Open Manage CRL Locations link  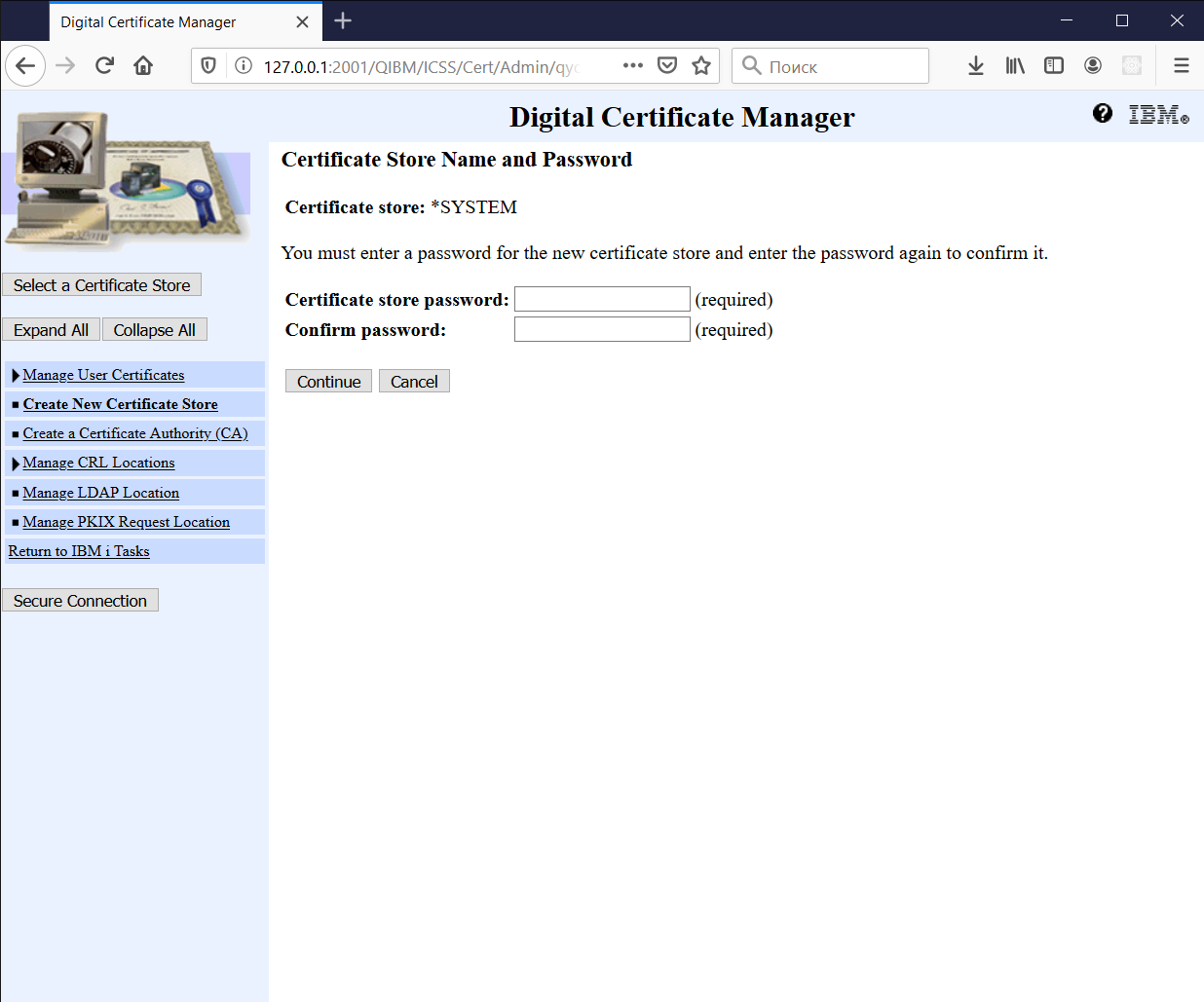pyautogui.click(x=99, y=463)
